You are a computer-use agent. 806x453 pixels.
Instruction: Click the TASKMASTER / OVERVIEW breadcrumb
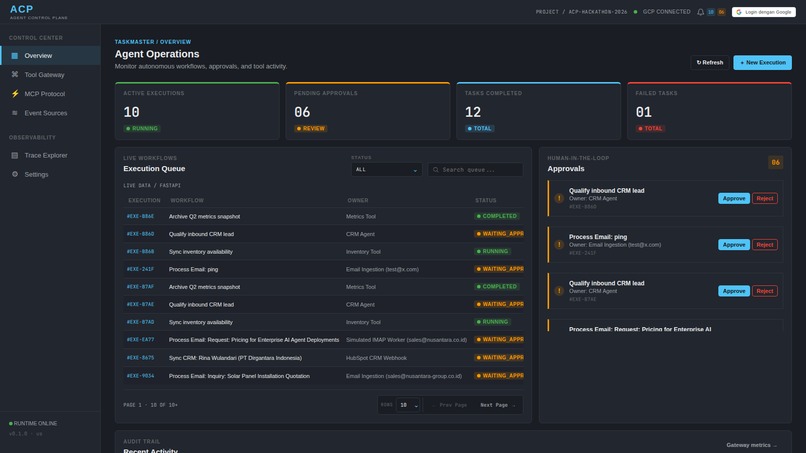click(153, 42)
